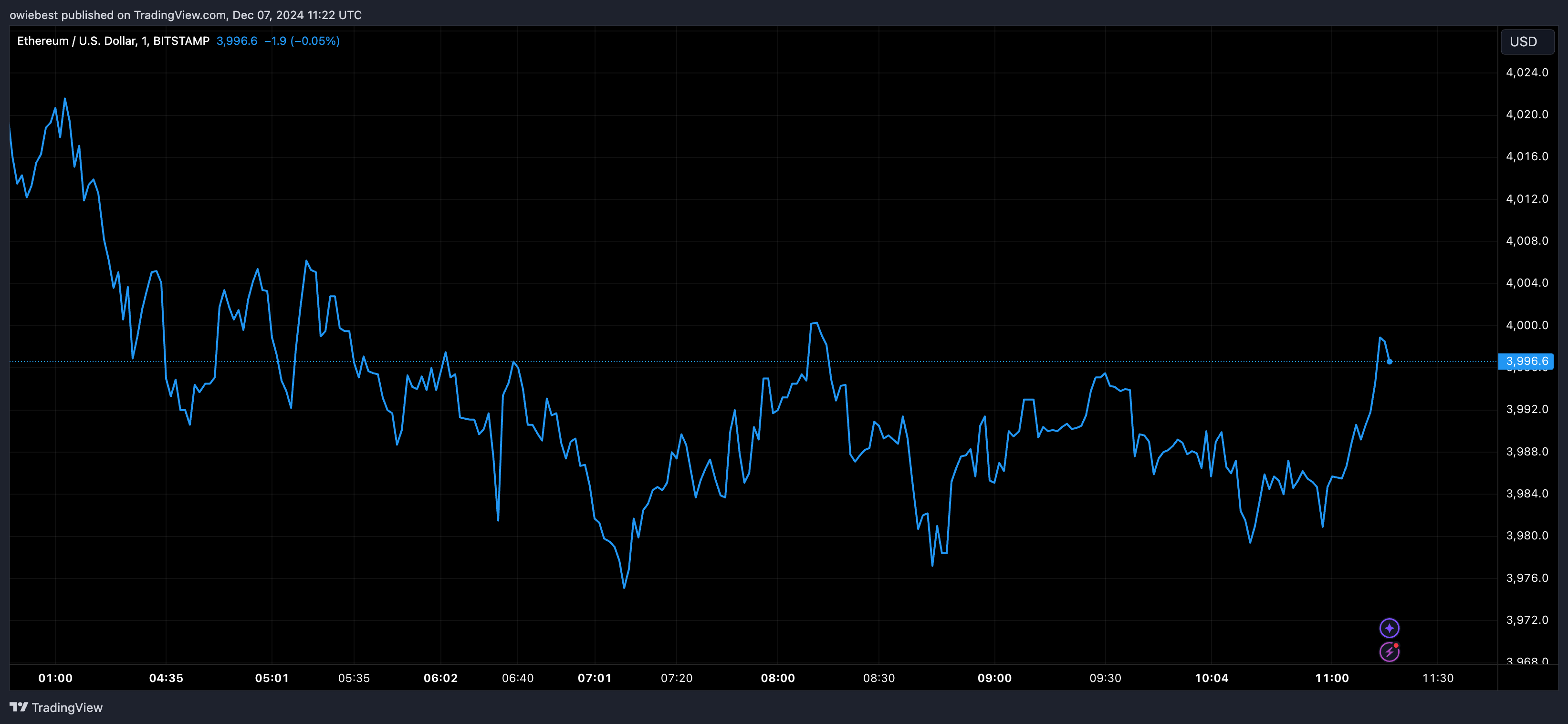The height and width of the screenshot is (724, 1568).
Task: Click the 4,008.0 price axis value
Action: 1527,241
